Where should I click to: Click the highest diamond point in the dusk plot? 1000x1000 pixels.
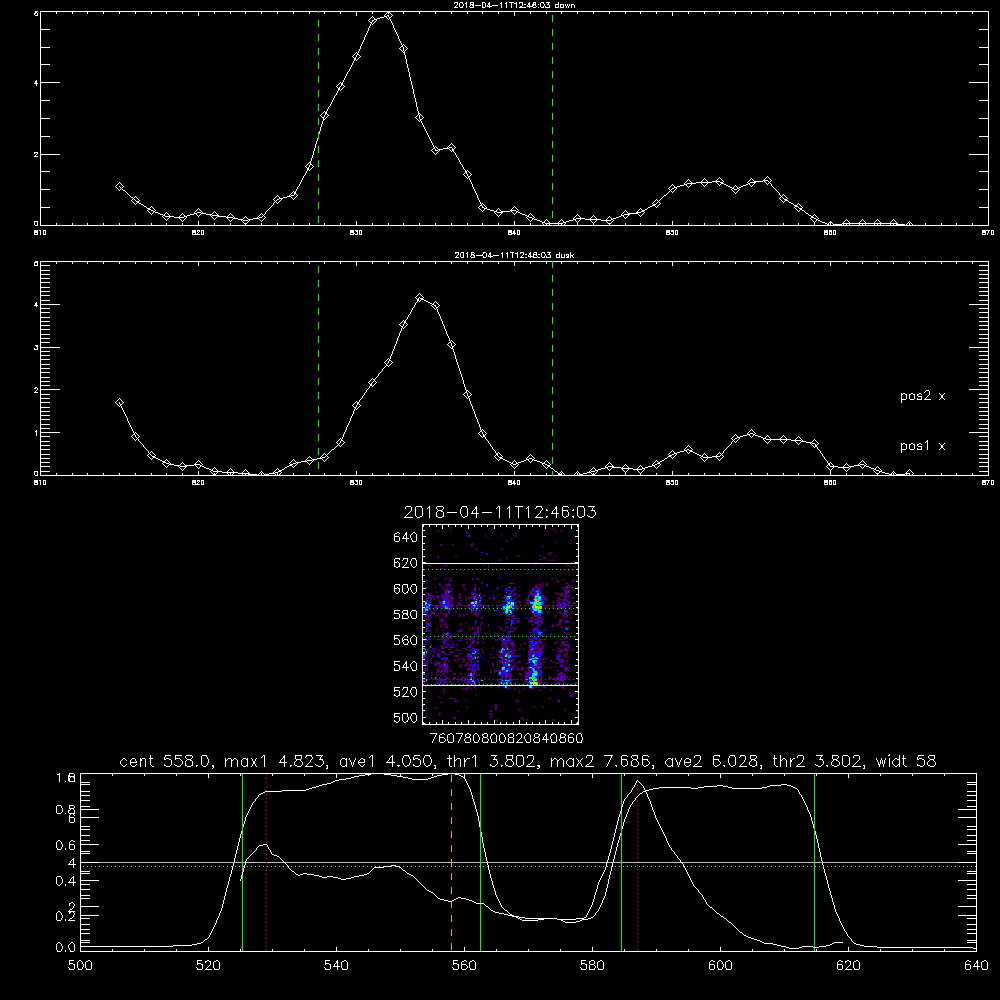click(419, 297)
